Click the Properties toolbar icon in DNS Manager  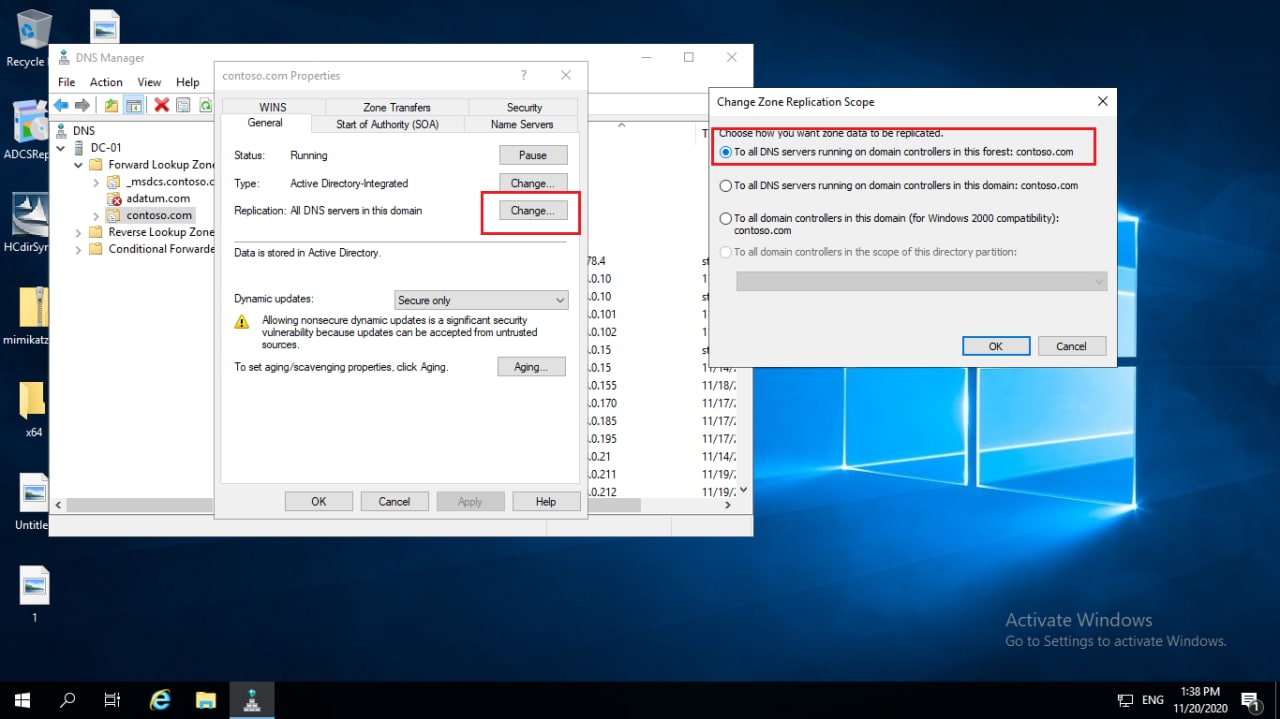point(183,105)
